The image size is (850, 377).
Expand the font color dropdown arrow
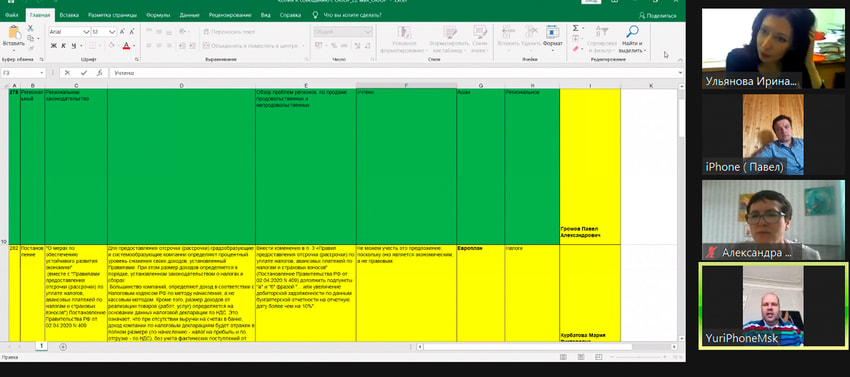[x=134, y=46]
